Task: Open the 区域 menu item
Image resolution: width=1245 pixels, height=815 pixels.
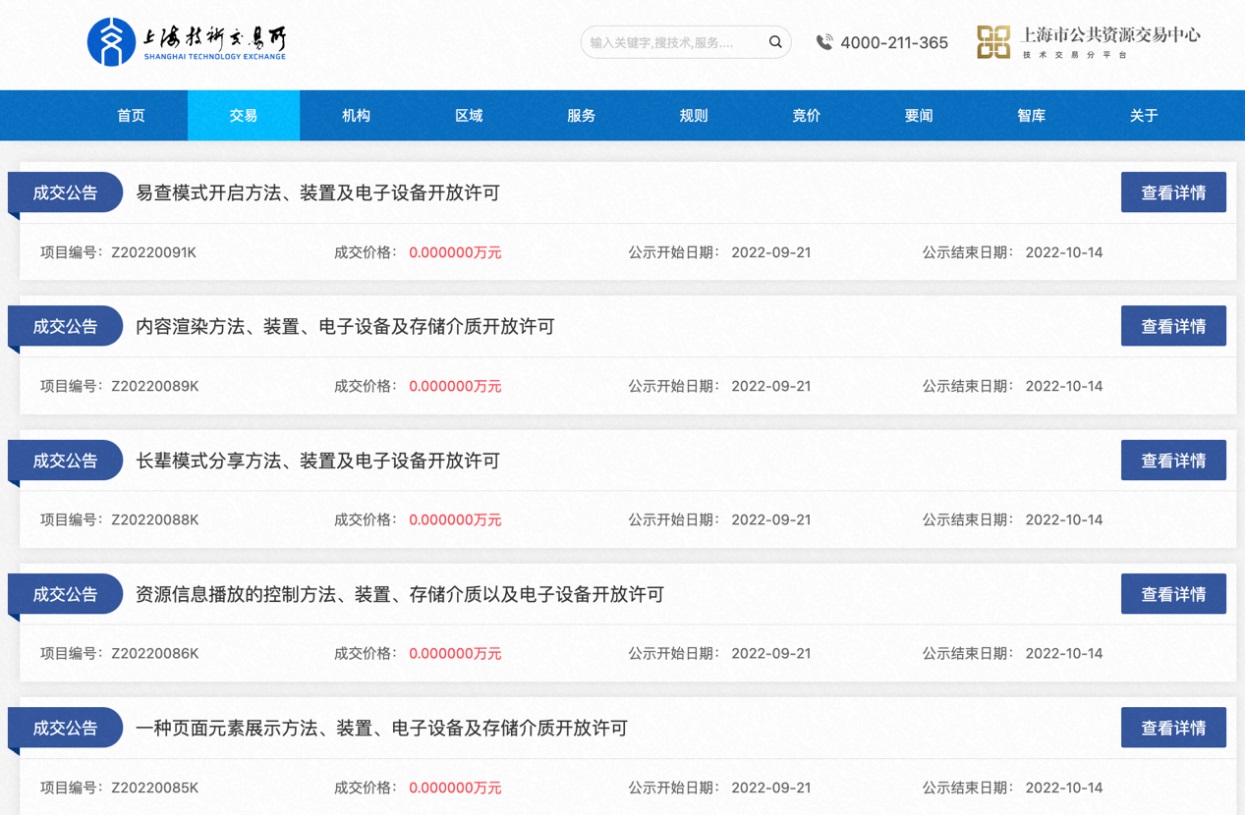Action: click(468, 115)
